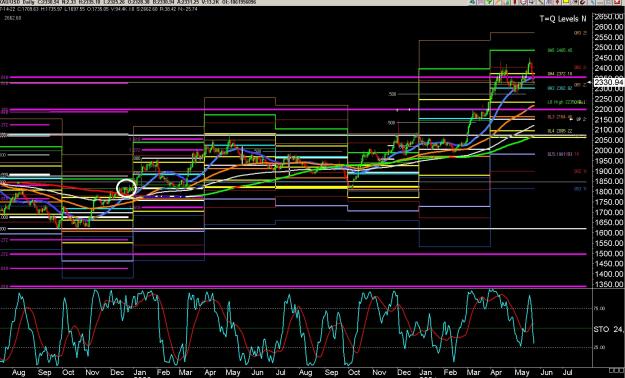Click the rightmost Jun label on time axis
The width and height of the screenshot is (625, 378).
(546, 373)
